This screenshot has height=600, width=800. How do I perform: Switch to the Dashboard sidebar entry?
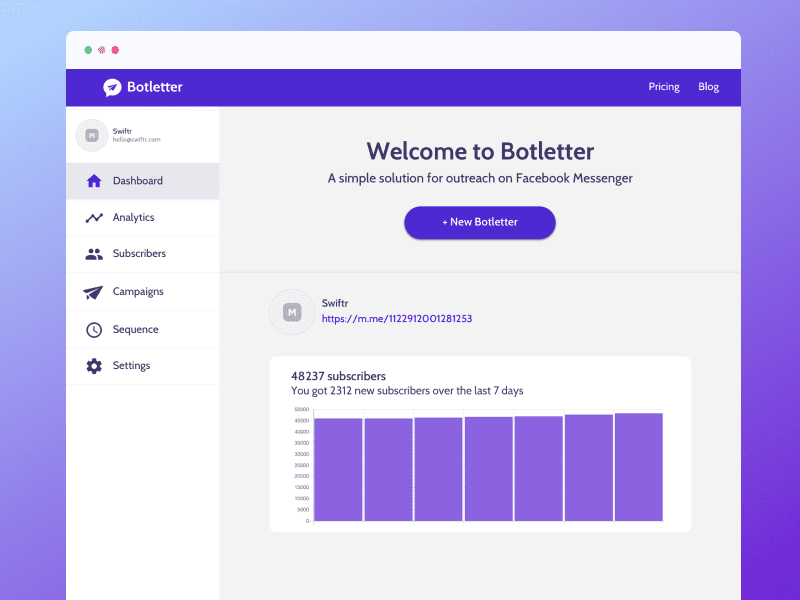(x=137, y=181)
